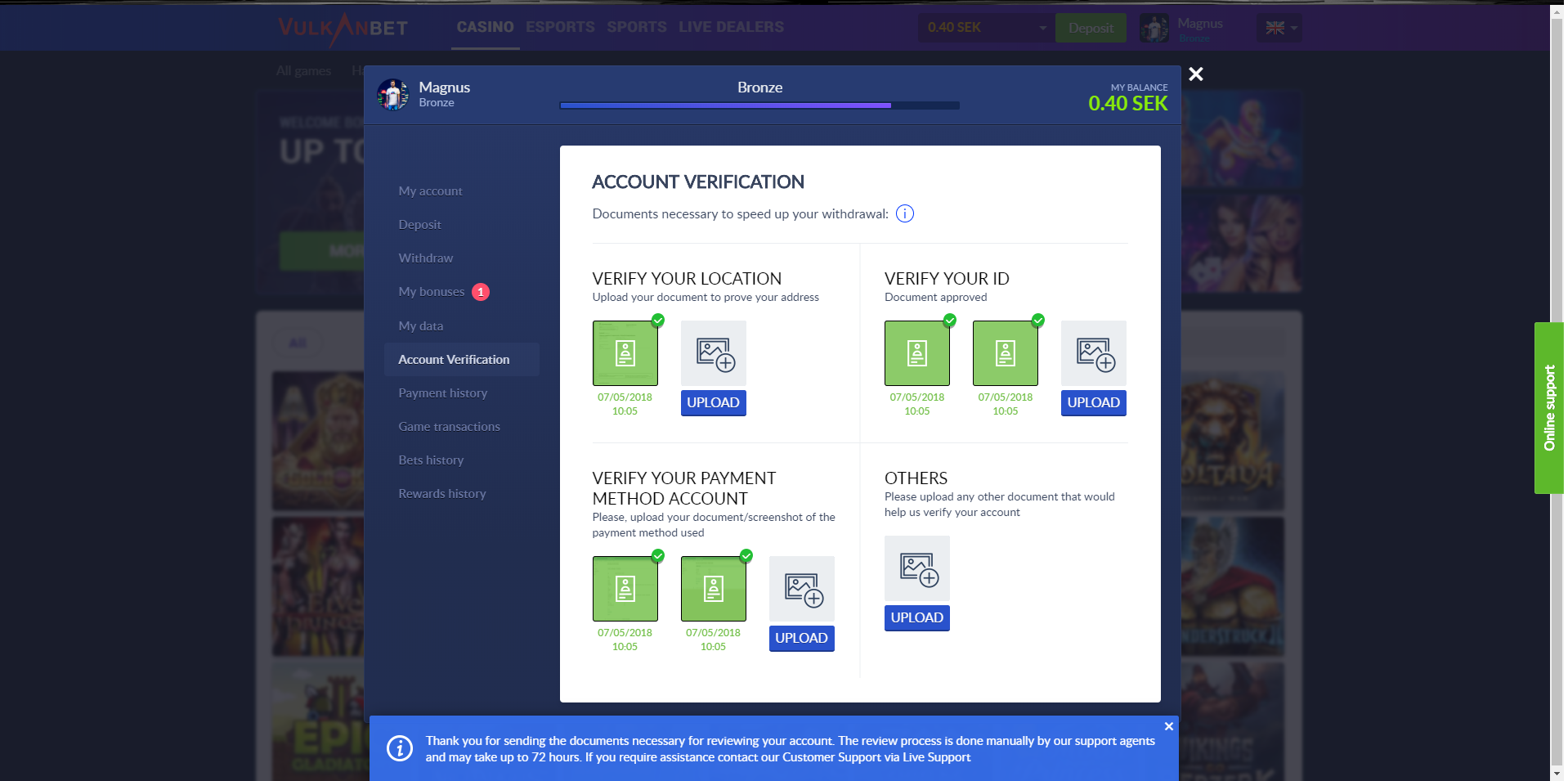Click the green Deposit button in header
The width and height of the screenshot is (1568, 781).
1091,28
